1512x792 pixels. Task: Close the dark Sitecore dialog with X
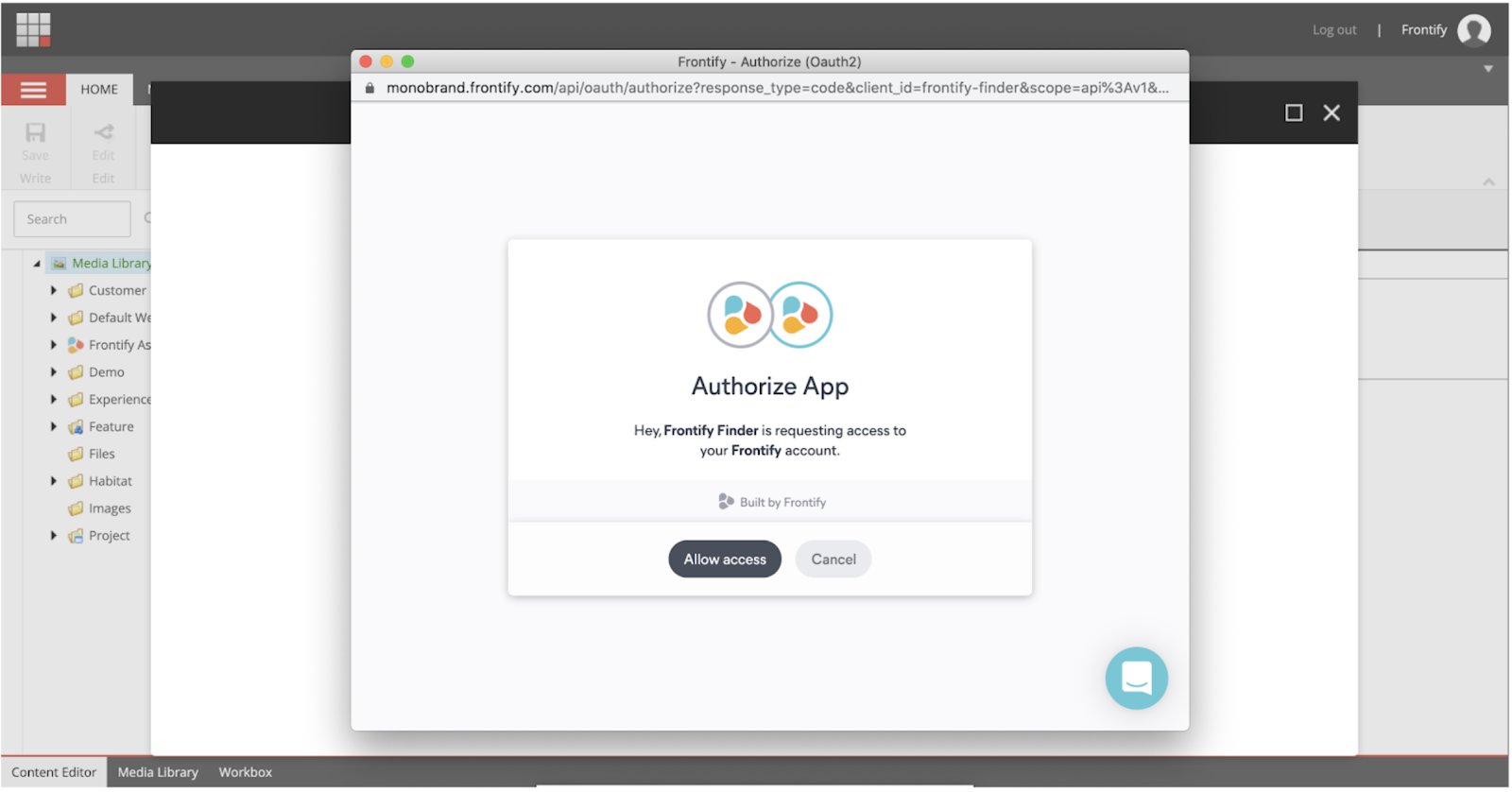1332,113
